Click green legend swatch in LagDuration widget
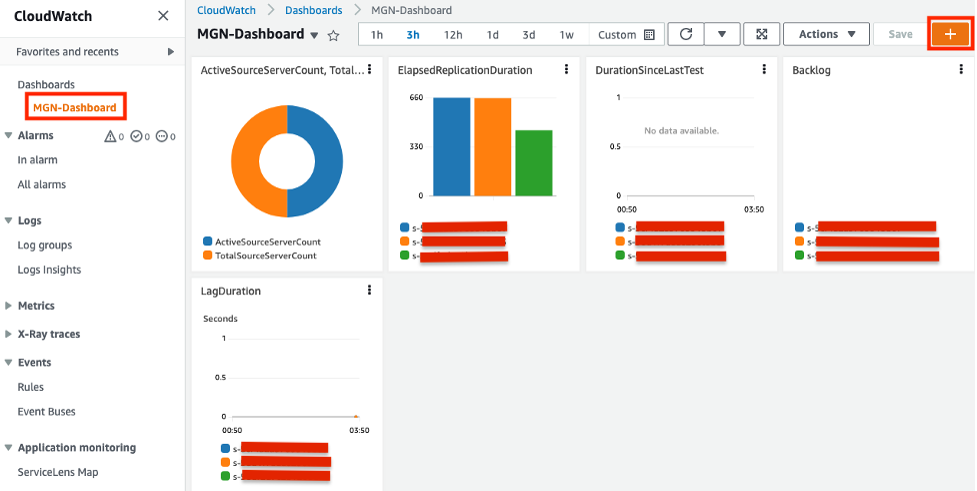Viewport: 977px width, 491px height. 226,476
